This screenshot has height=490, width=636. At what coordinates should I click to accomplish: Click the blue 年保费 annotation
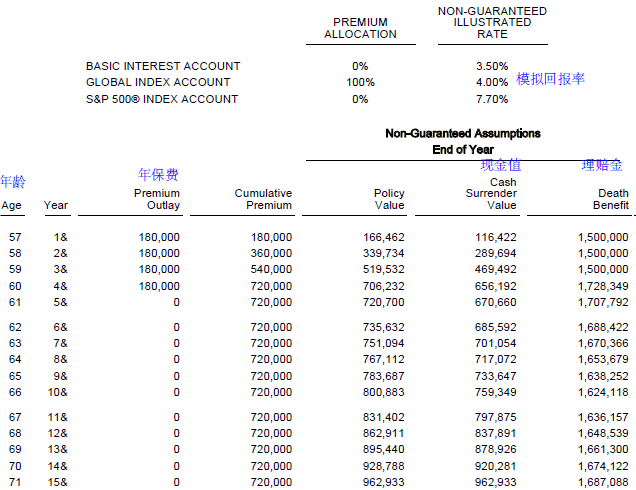pos(158,174)
